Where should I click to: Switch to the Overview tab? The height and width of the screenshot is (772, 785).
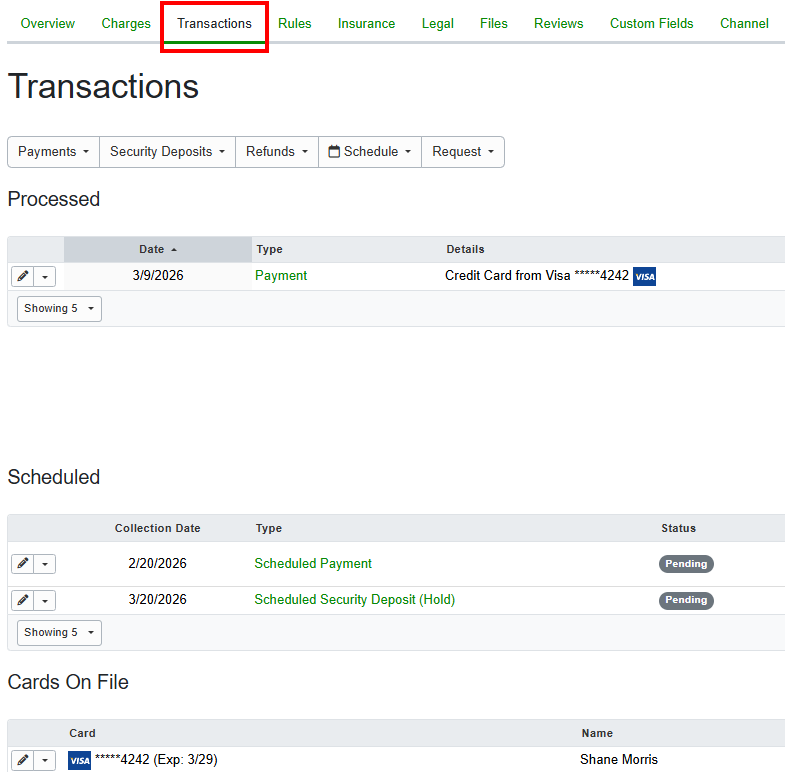point(48,24)
